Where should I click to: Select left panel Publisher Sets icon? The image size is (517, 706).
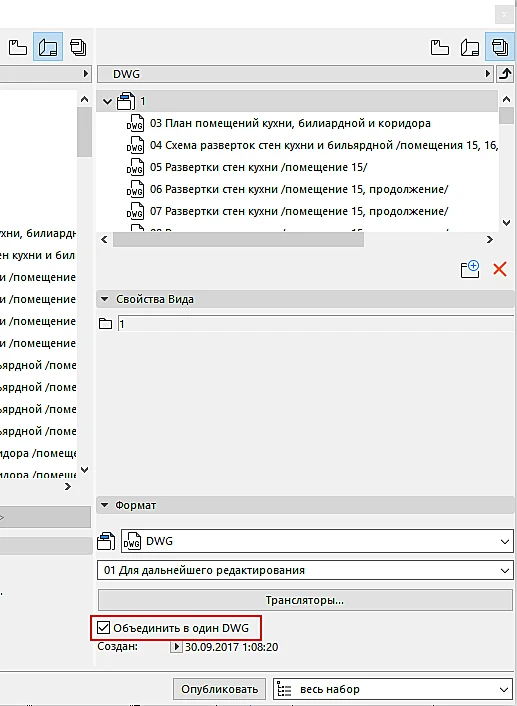pos(78,47)
